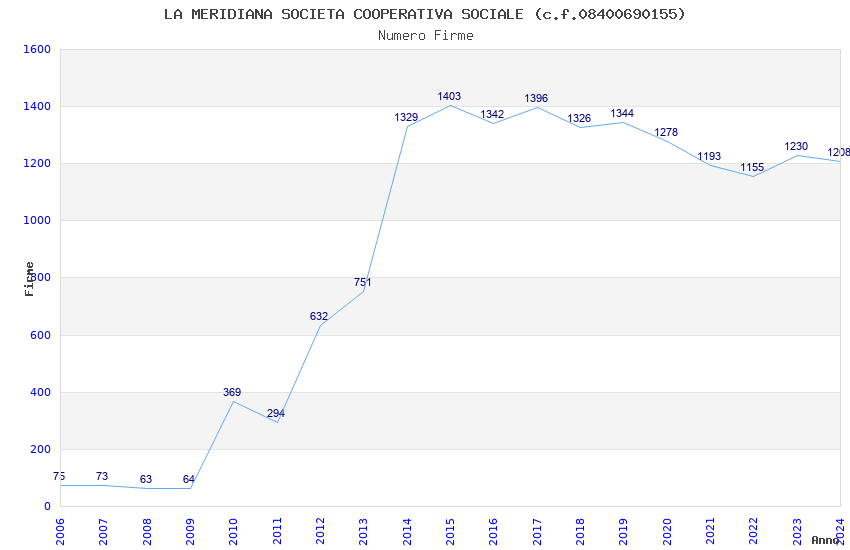Click the year 2010 on the x-axis
The image size is (850, 550).
(234, 532)
